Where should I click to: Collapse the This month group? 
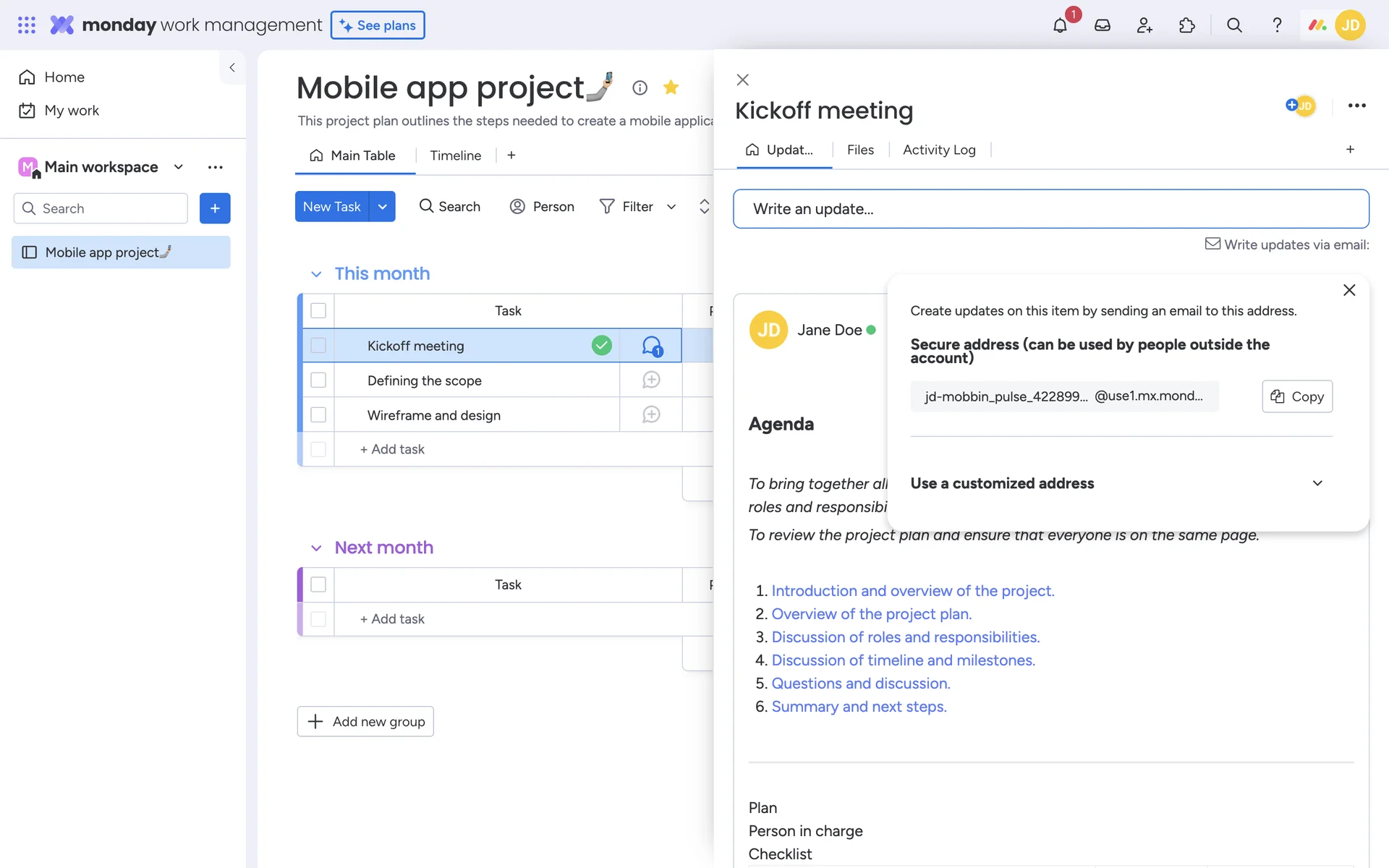click(x=316, y=274)
